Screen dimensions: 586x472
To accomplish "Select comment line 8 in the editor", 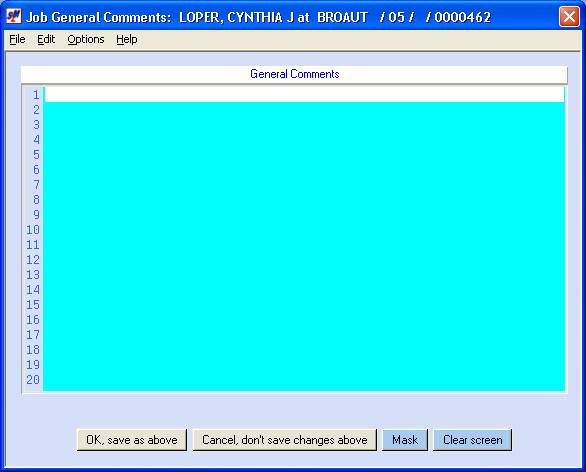I will 304,200.
